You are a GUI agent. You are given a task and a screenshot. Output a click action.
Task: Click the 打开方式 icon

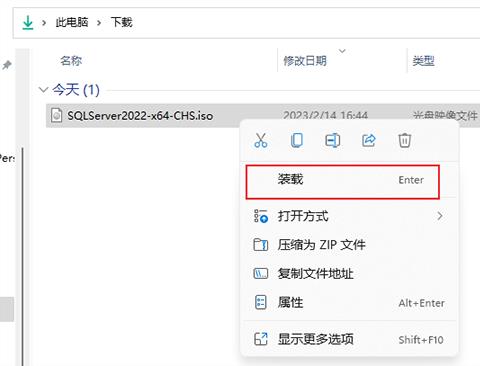tap(261, 216)
